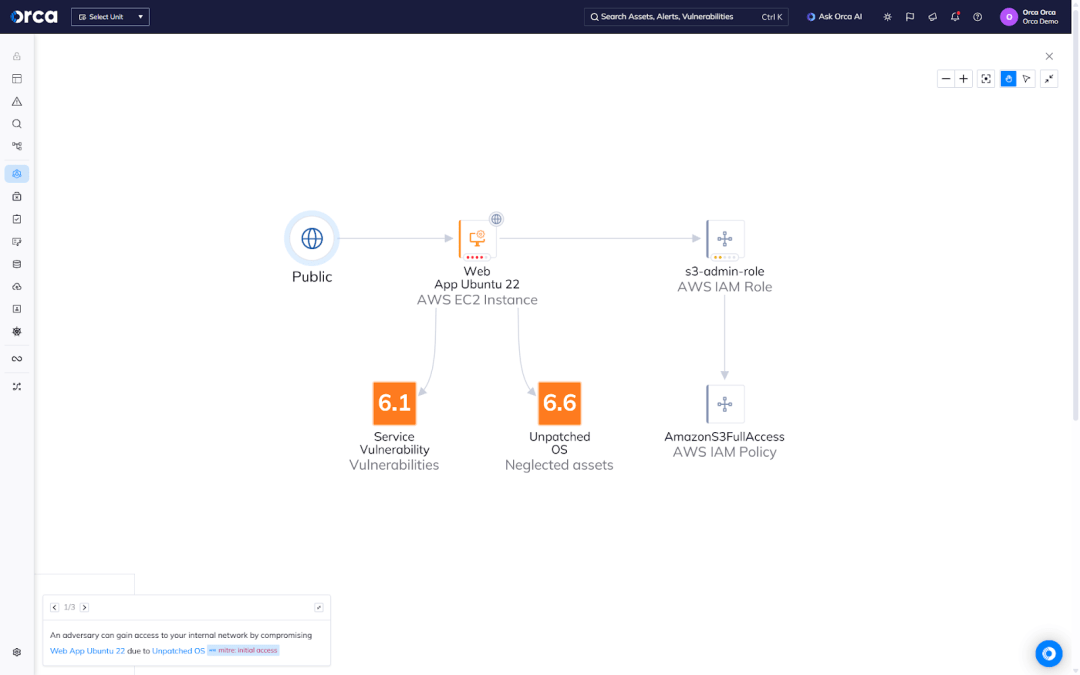Click the Orca logo
The width and height of the screenshot is (1080, 675).
[34, 17]
